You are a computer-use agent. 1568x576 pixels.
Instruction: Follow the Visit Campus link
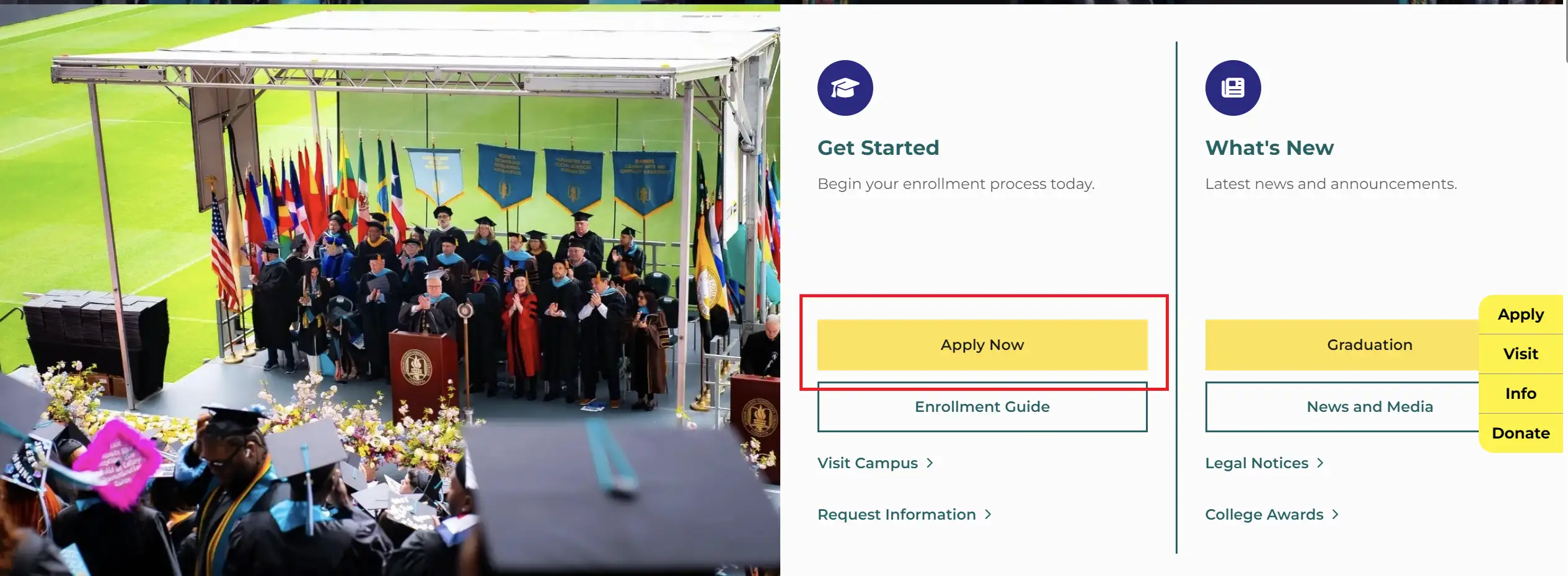868,463
